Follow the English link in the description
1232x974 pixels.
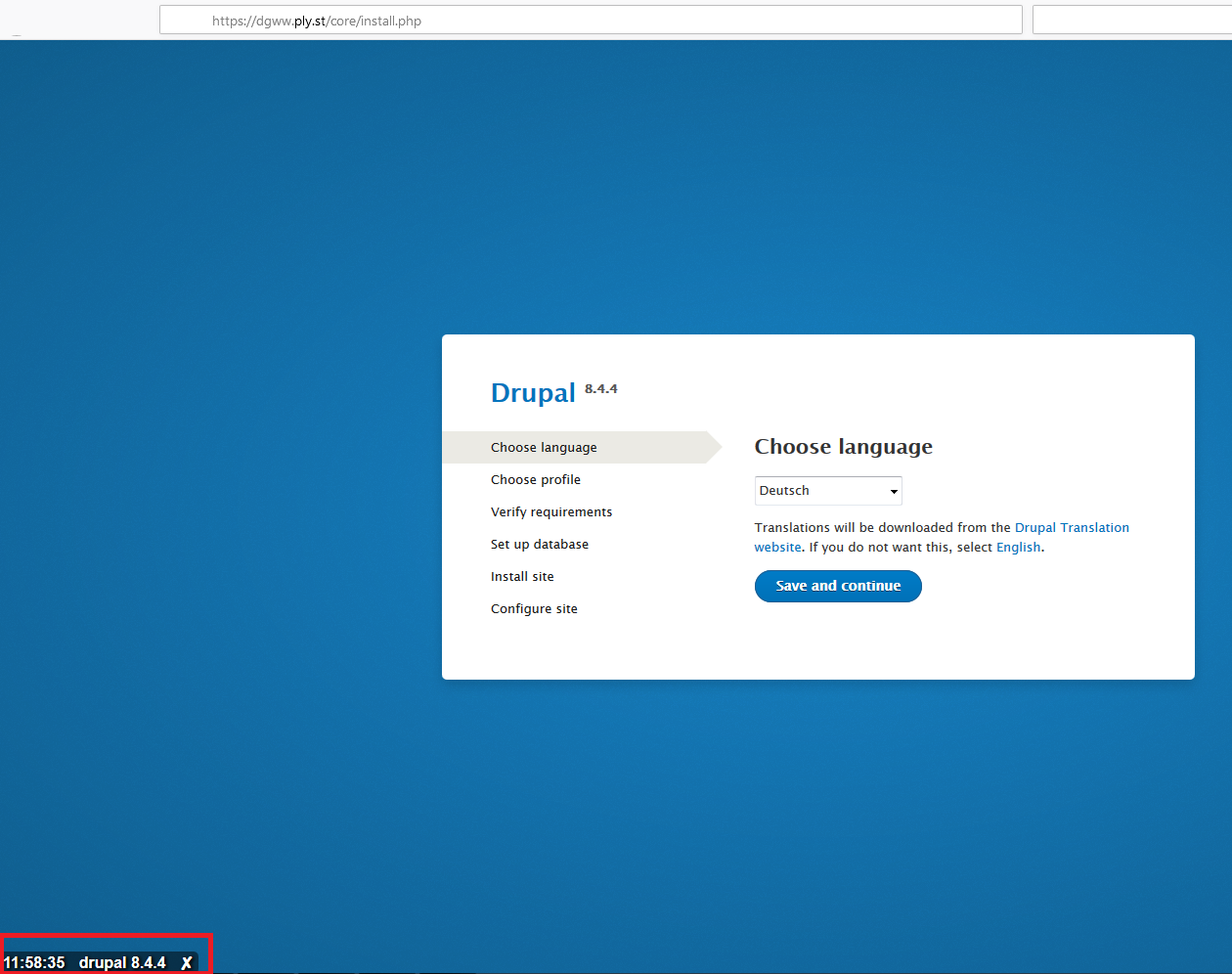click(1018, 548)
